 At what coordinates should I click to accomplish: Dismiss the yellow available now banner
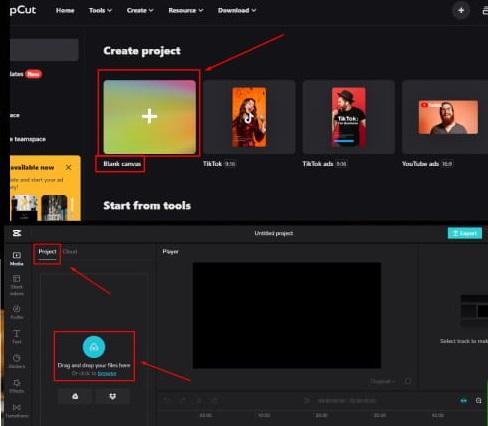point(68,167)
